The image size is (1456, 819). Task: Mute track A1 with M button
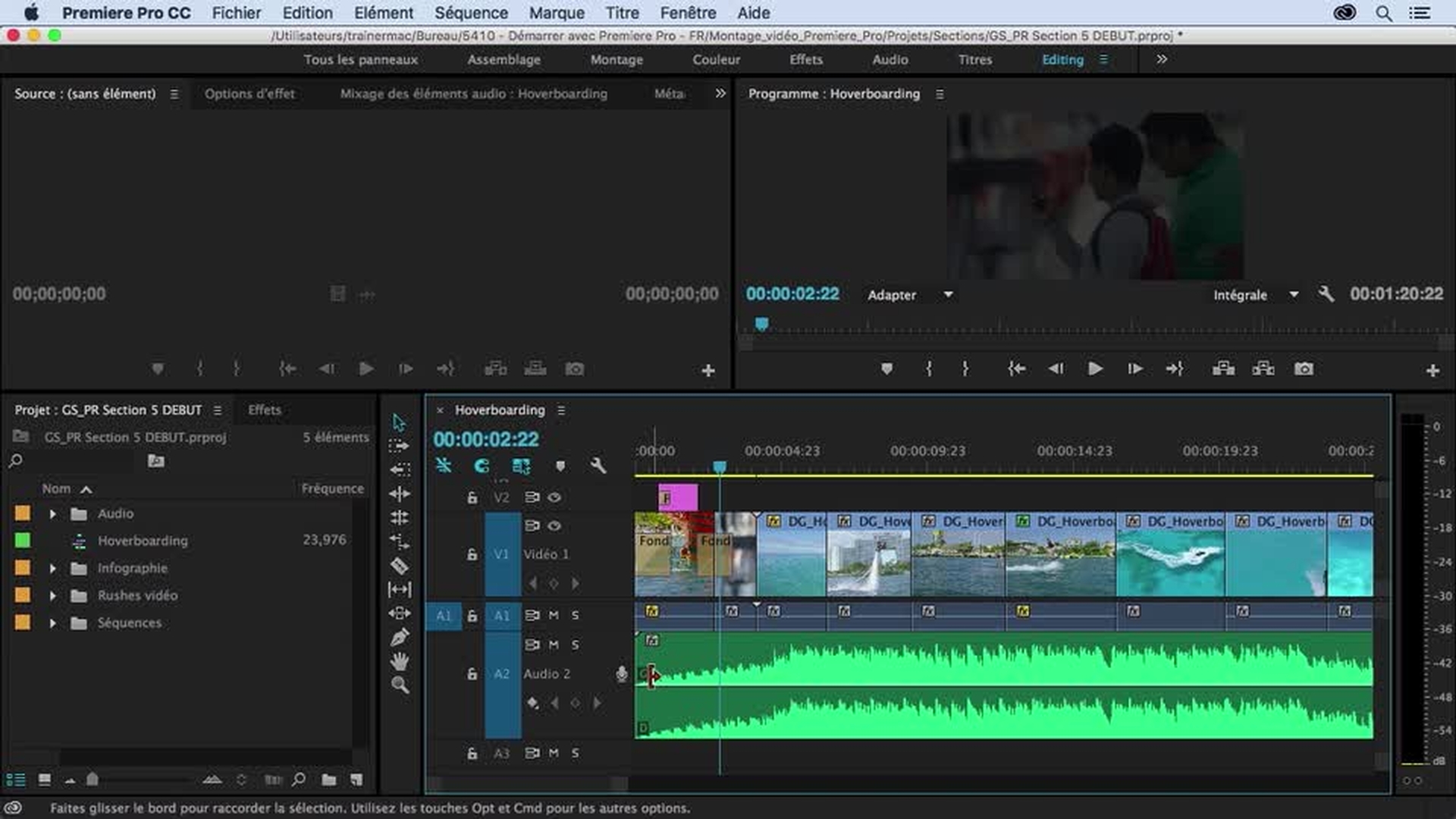pyautogui.click(x=554, y=615)
